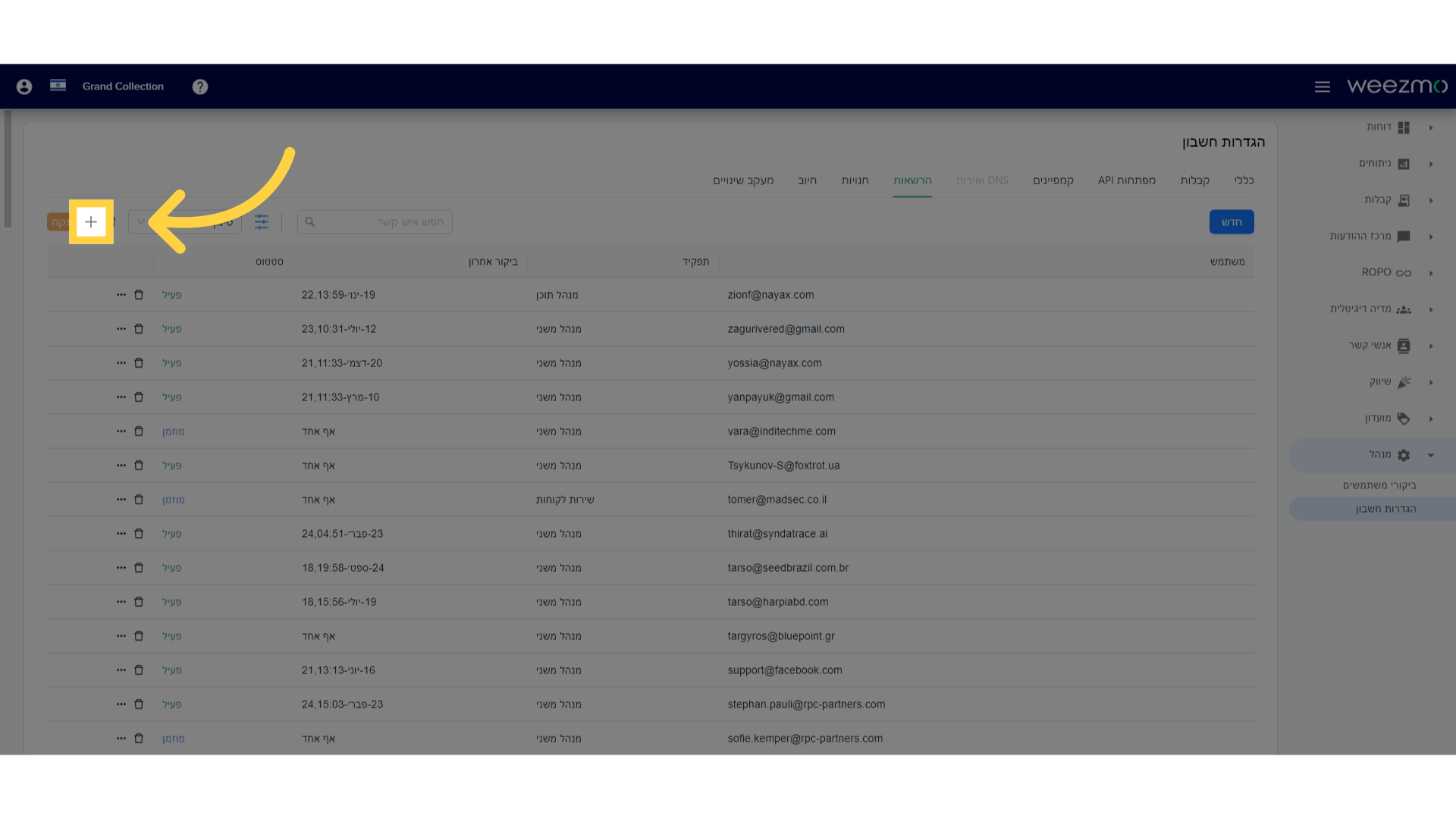This screenshot has width=1456, height=819.
Task: Click the מדיה דיגיטלית people icon
Action: click(1404, 309)
